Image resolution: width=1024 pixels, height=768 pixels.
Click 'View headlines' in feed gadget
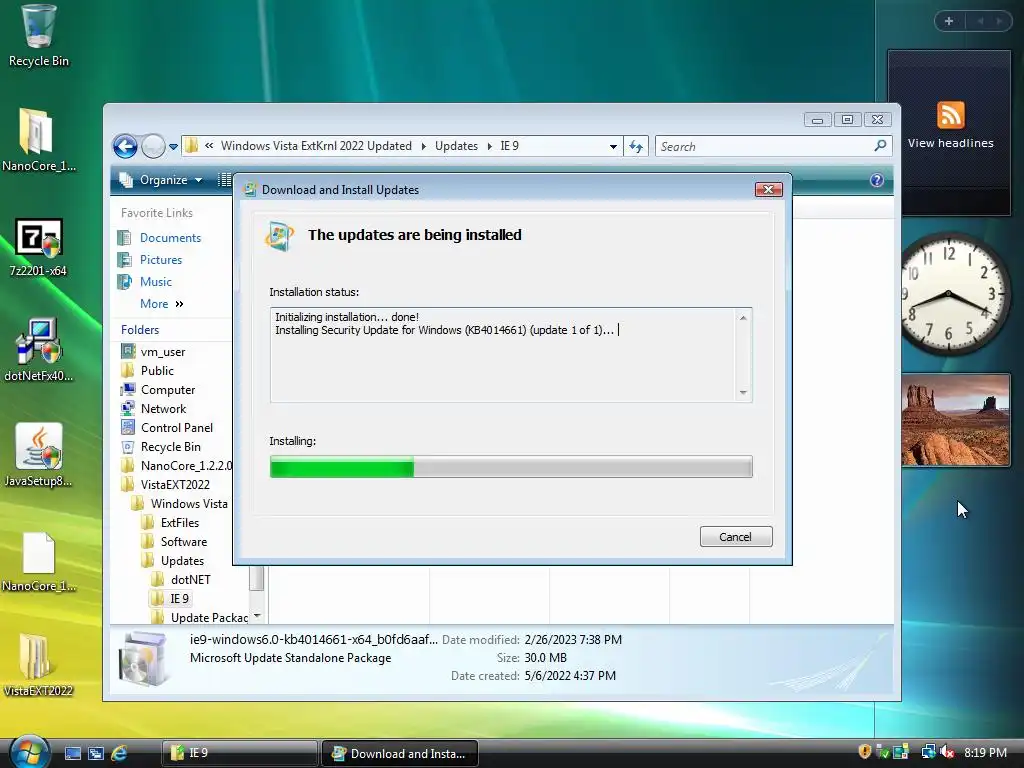tap(950, 143)
